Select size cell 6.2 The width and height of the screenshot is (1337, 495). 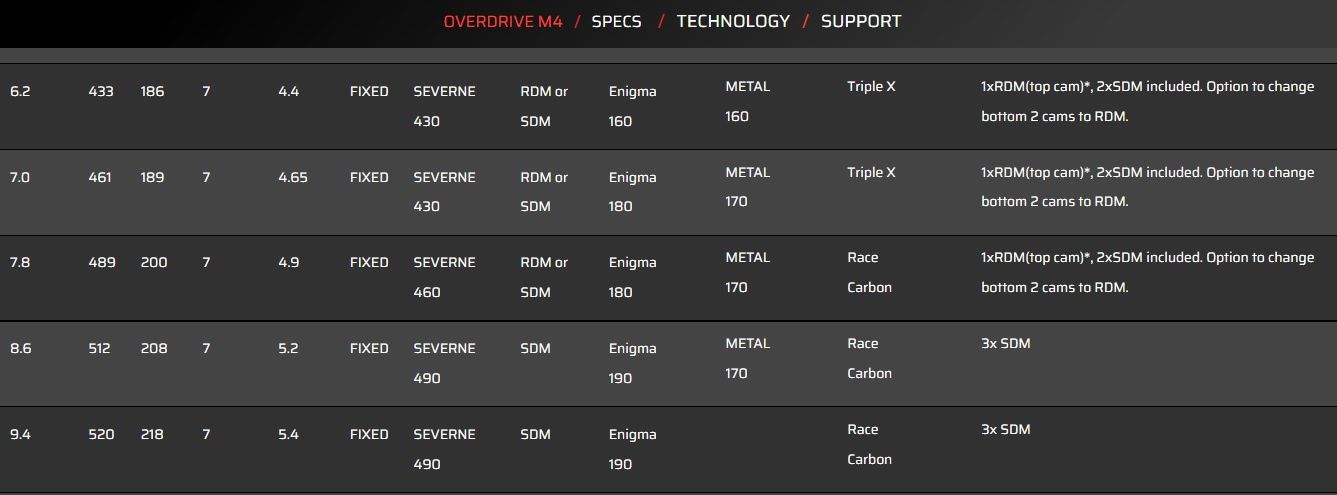20,91
